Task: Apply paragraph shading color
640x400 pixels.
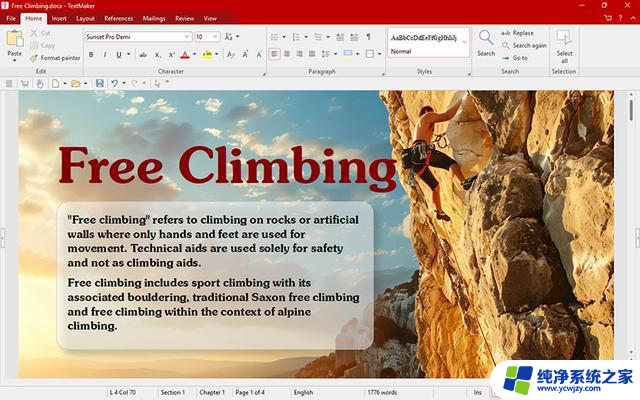Action: [x=348, y=54]
